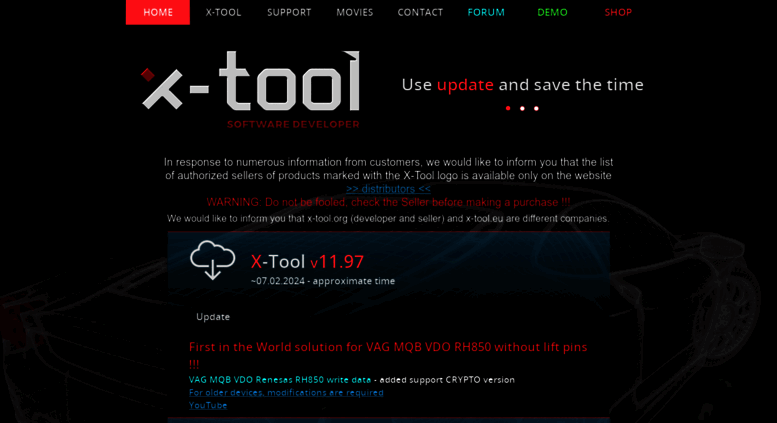Open the X-TOOL menu item
Image resolution: width=777 pixels, height=423 pixels.
(223, 12)
